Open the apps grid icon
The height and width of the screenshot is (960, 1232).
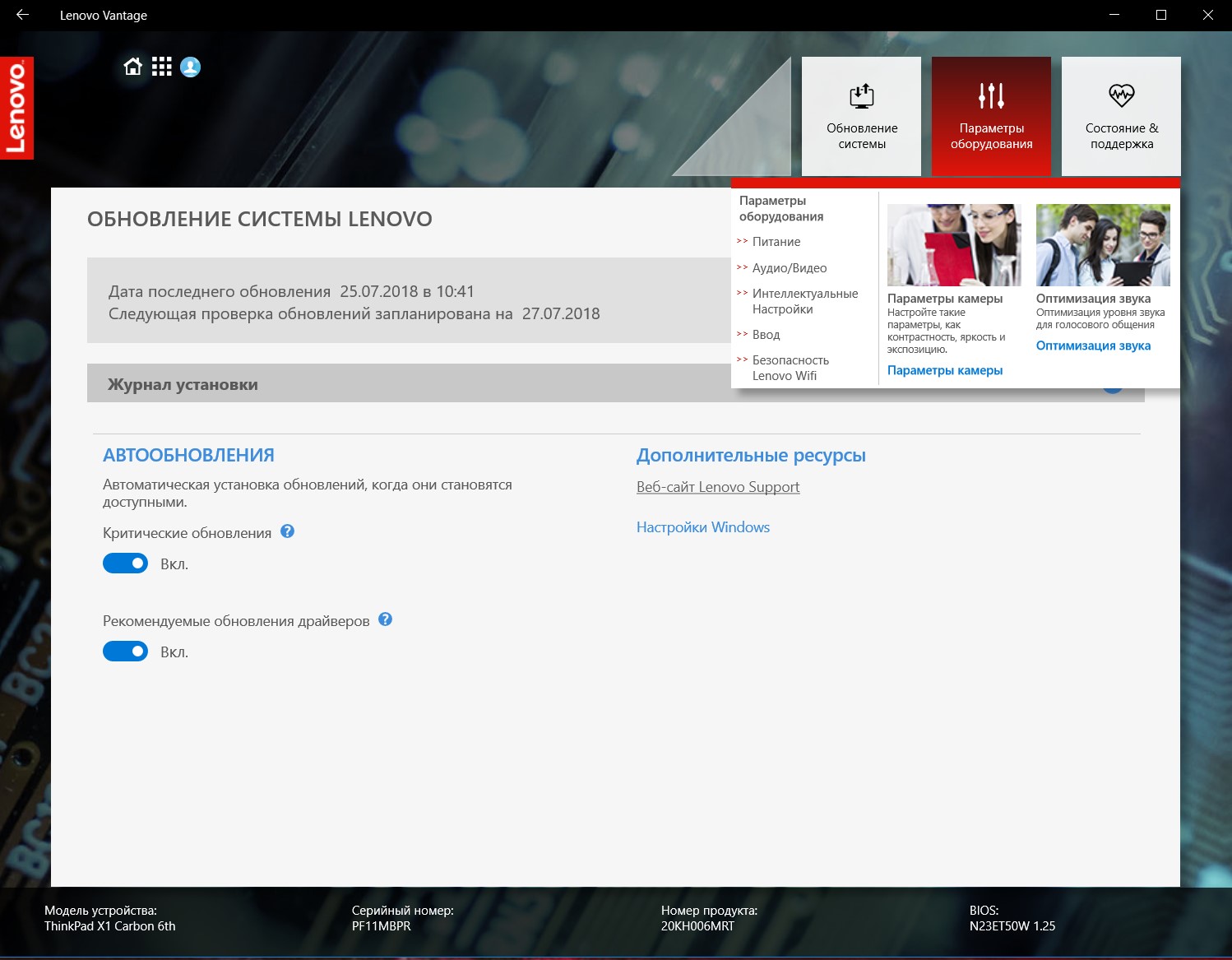[162, 67]
